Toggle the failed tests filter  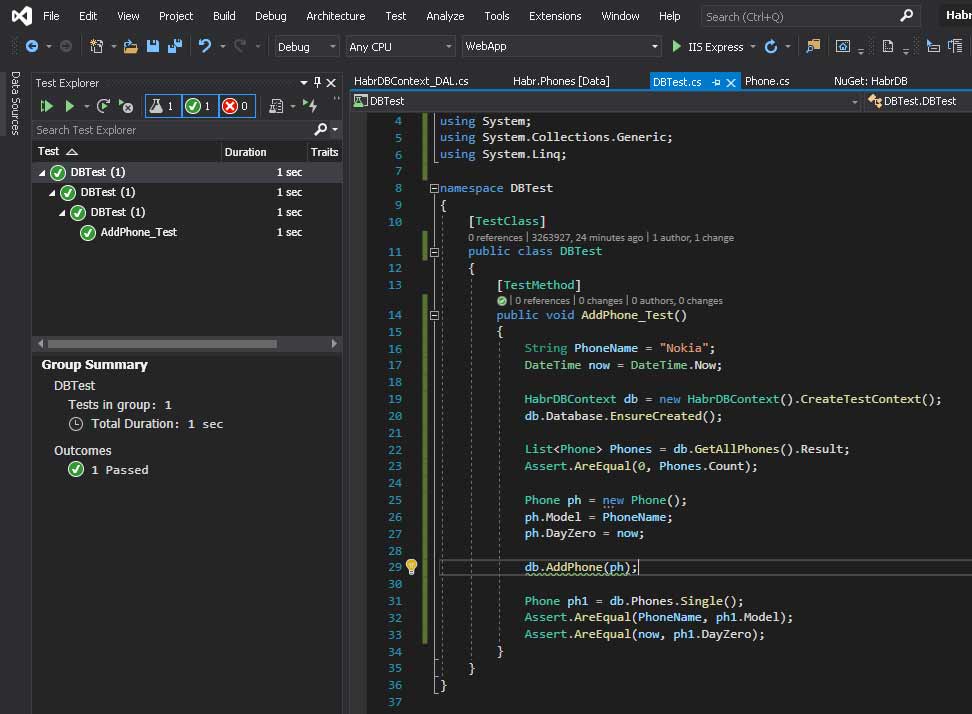(236, 106)
